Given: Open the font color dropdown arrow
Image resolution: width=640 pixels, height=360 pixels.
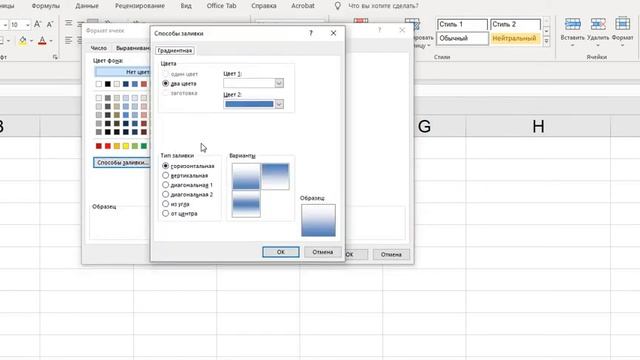Looking at the screenshot, I should click(x=51, y=41).
